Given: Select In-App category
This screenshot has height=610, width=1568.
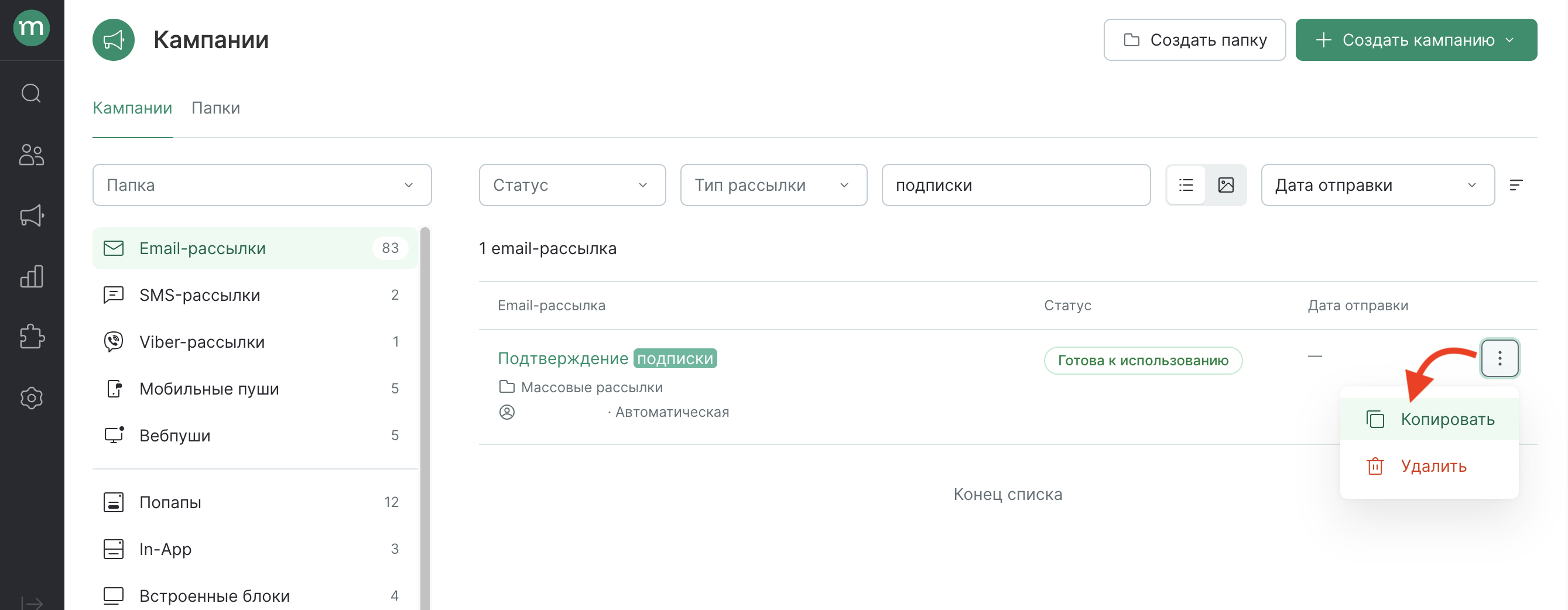Looking at the screenshot, I should (x=255, y=549).
